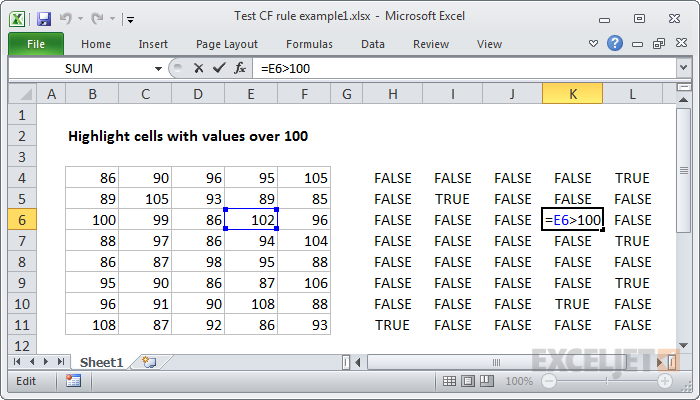700x400 pixels.
Task: Open the Name Box dropdown arrow
Action: point(158,69)
